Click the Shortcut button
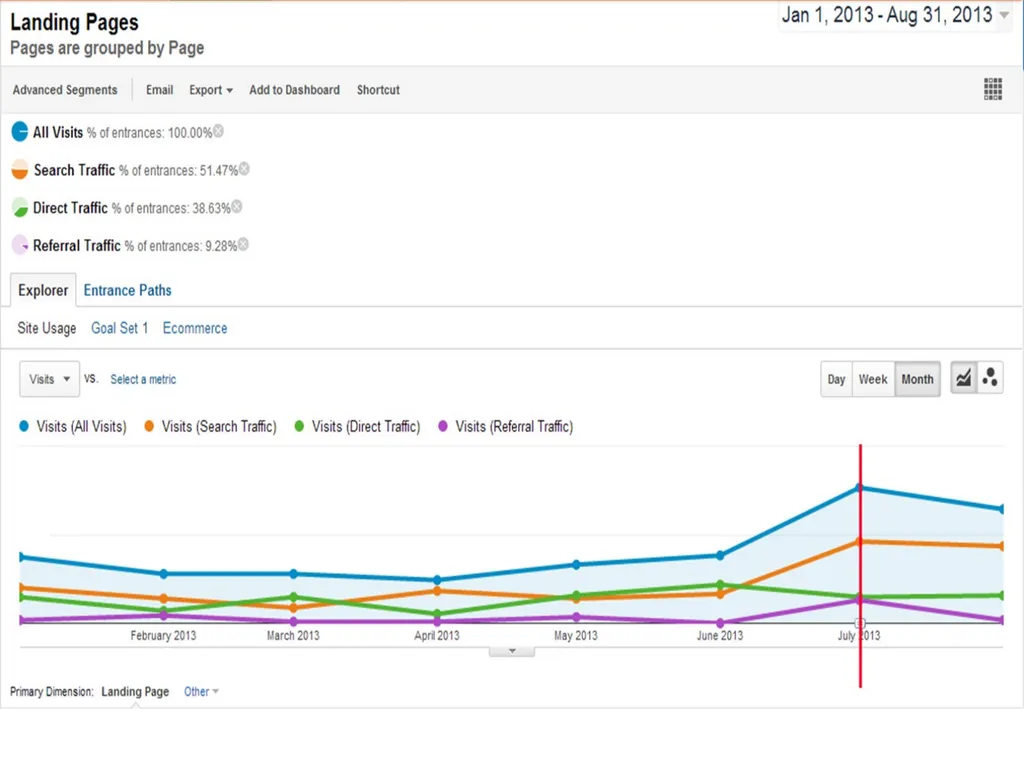The width and height of the screenshot is (1024, 768). 378,90
